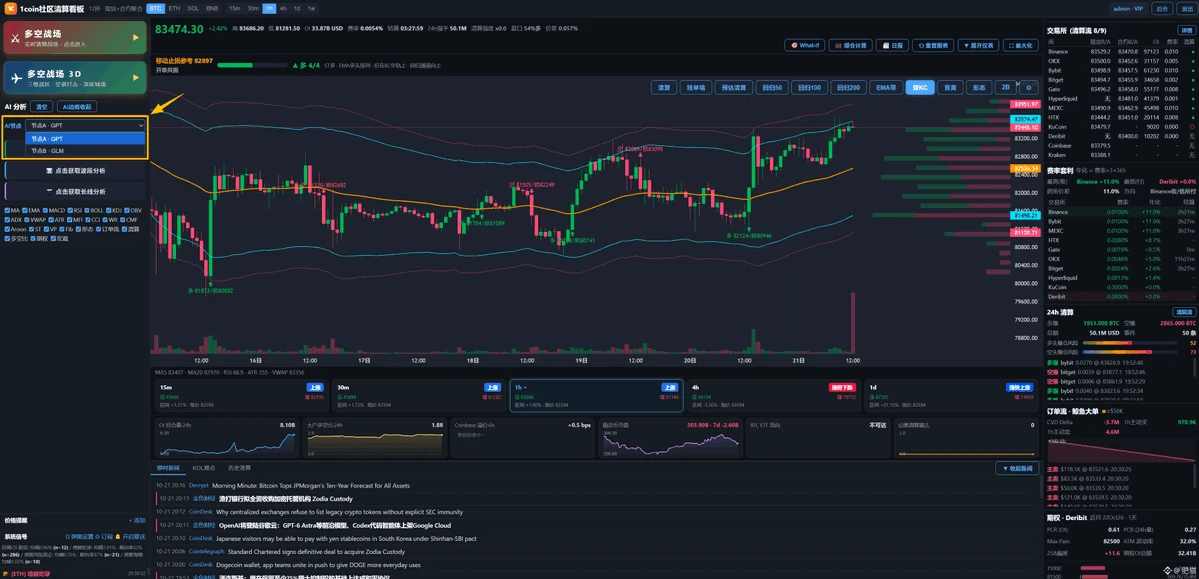Click the EMA带 overlay button
The height and width of the screenshot is (579, 1199).
886,87
